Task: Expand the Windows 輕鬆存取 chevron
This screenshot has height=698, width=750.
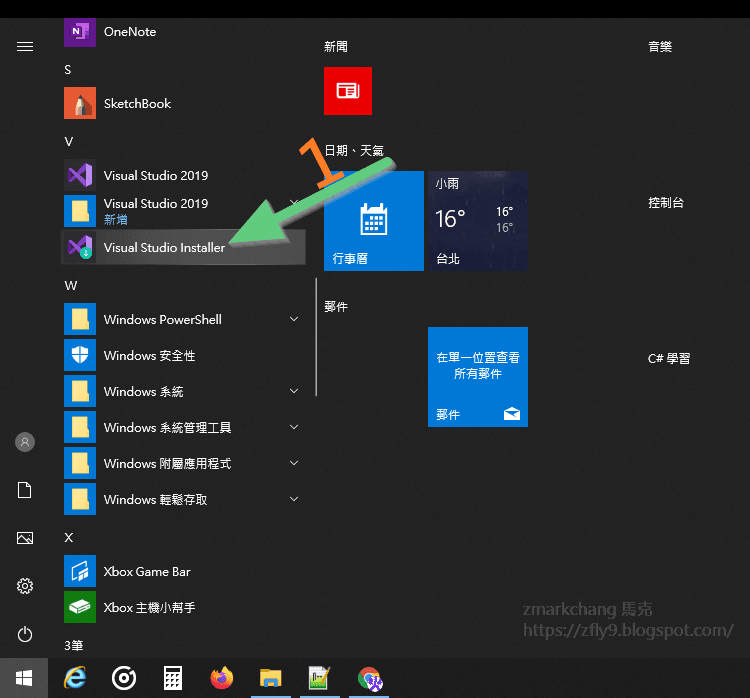Action: [294, 499]
